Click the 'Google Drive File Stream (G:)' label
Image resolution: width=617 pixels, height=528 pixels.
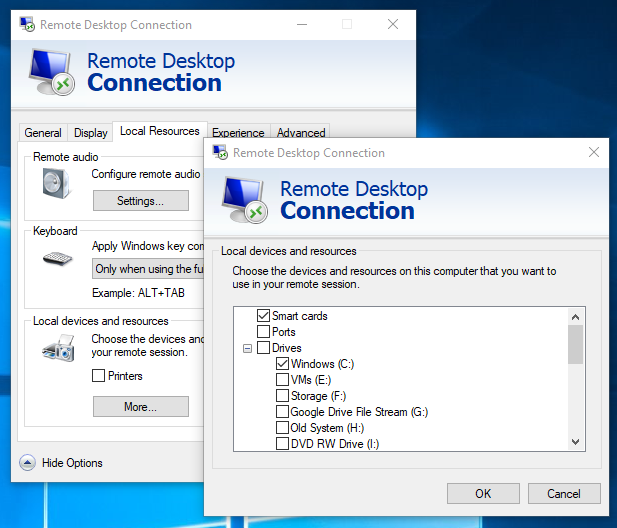tap(359, 412)
